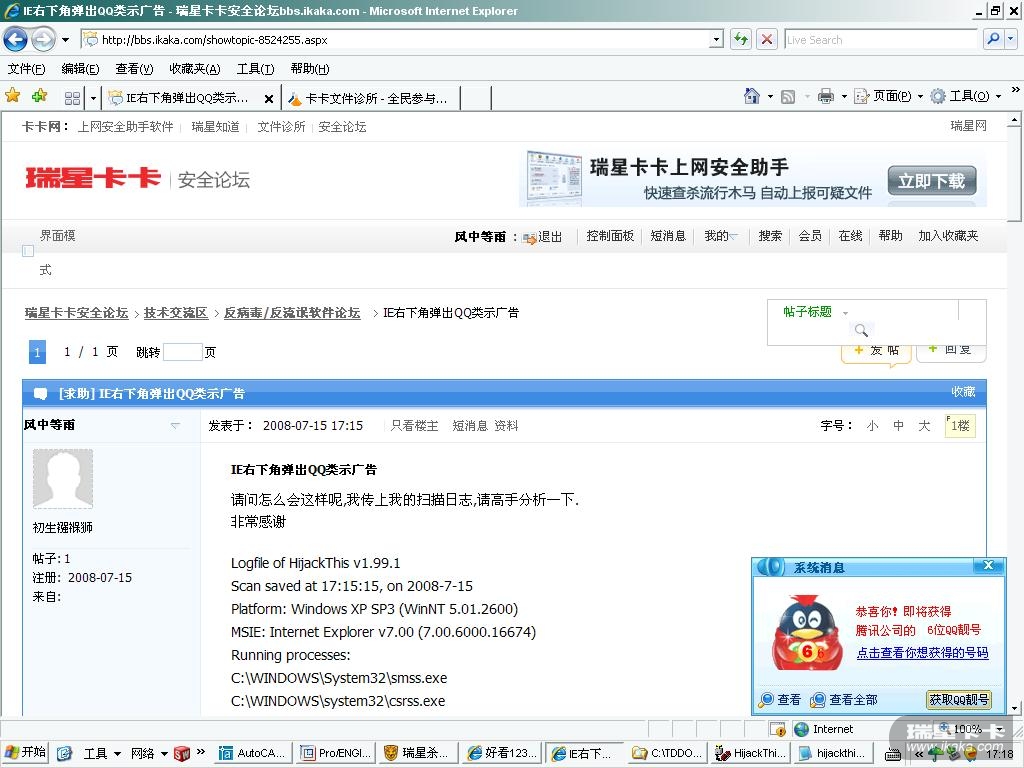The width and height of the screenshot is (1024, 768).
Task: Print the page using printer icon
Action: click(825, 97)
